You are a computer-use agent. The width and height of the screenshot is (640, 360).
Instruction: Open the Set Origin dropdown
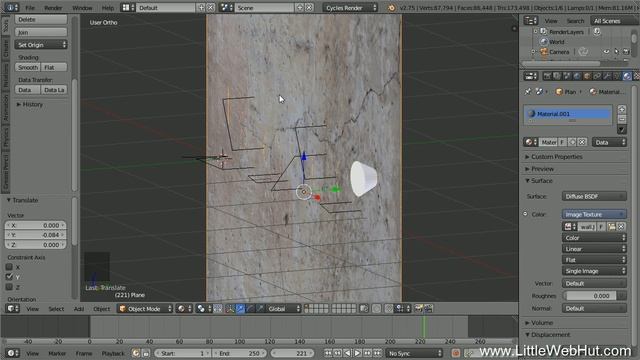pyautogui.click(x=41, y=45)
